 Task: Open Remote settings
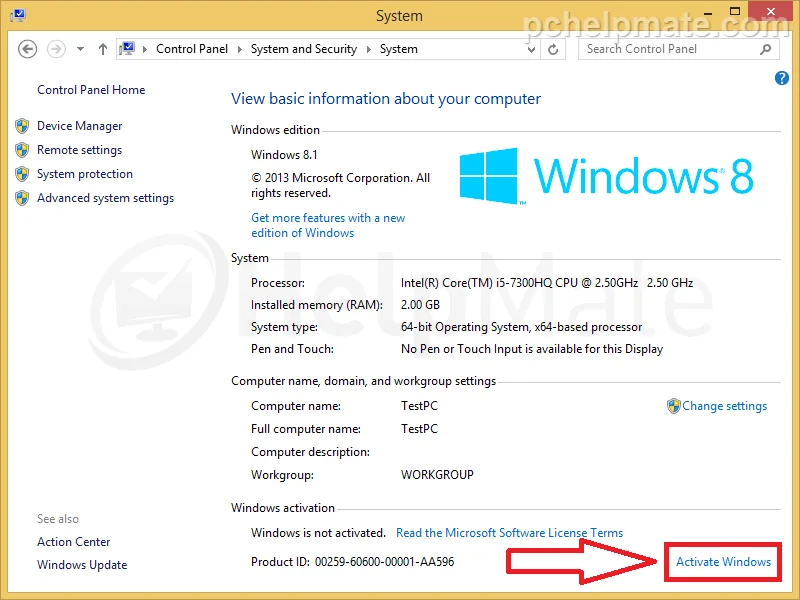(80, 150)
